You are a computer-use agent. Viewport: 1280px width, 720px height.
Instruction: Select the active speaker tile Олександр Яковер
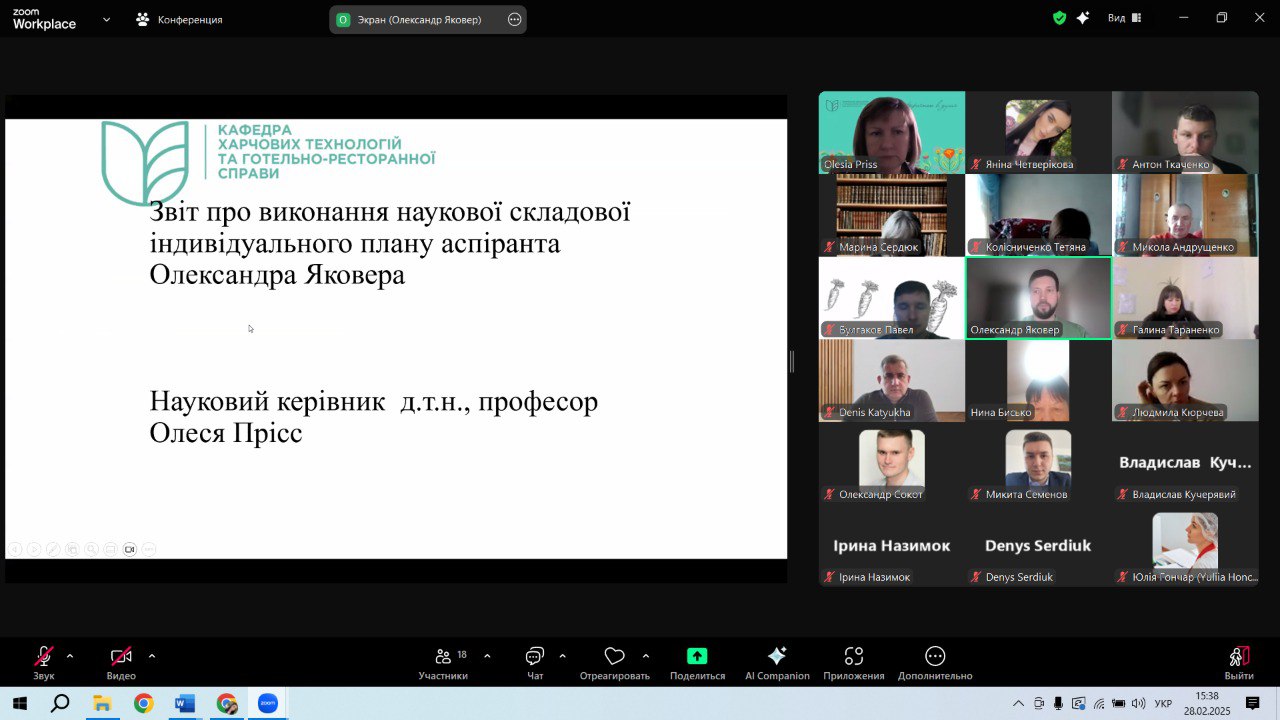coord(1038,298)
